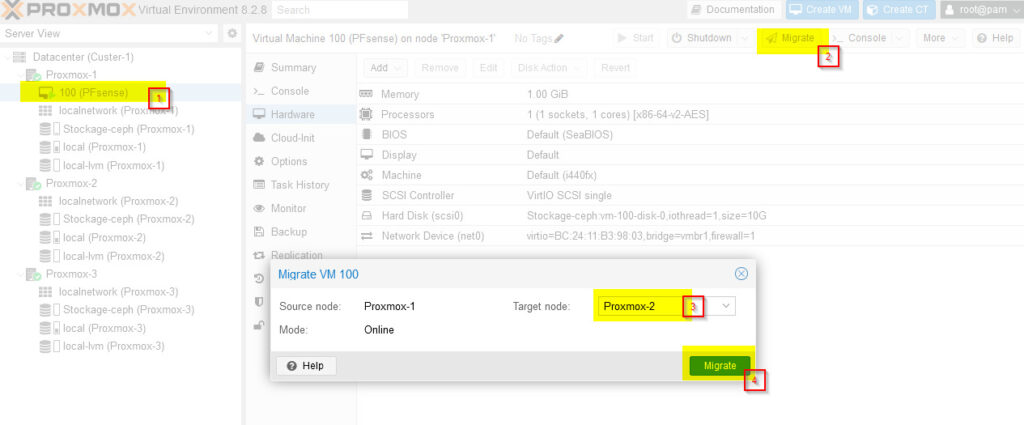Open the Cloud-Init tab
The image size is (1024, 425).
pos(293,138)
